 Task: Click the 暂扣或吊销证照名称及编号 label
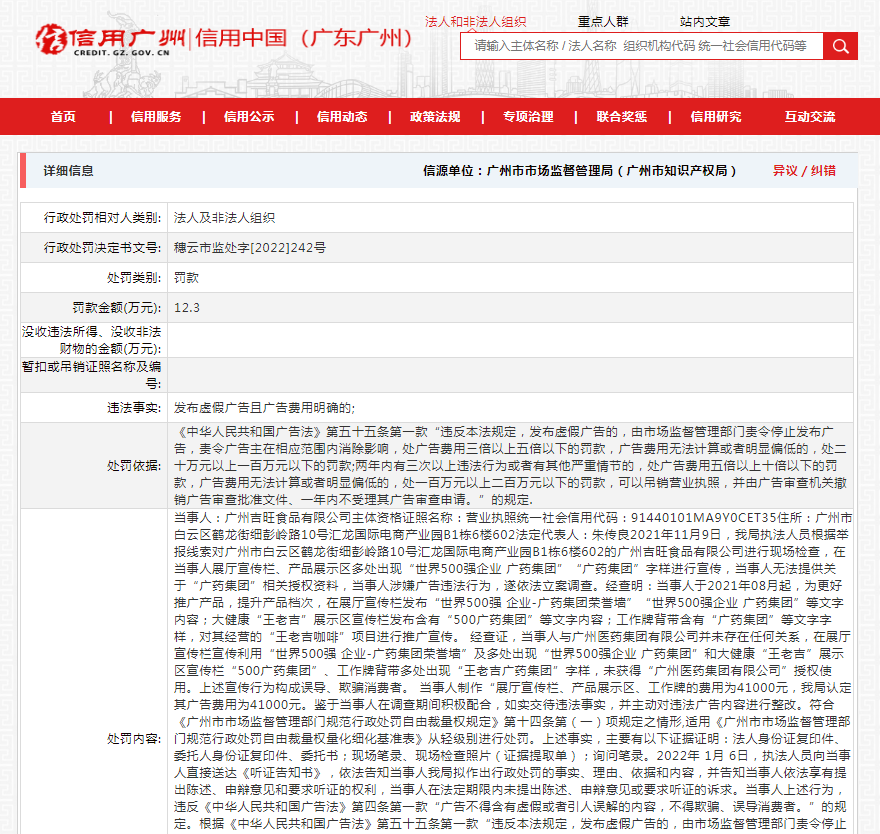91,375
